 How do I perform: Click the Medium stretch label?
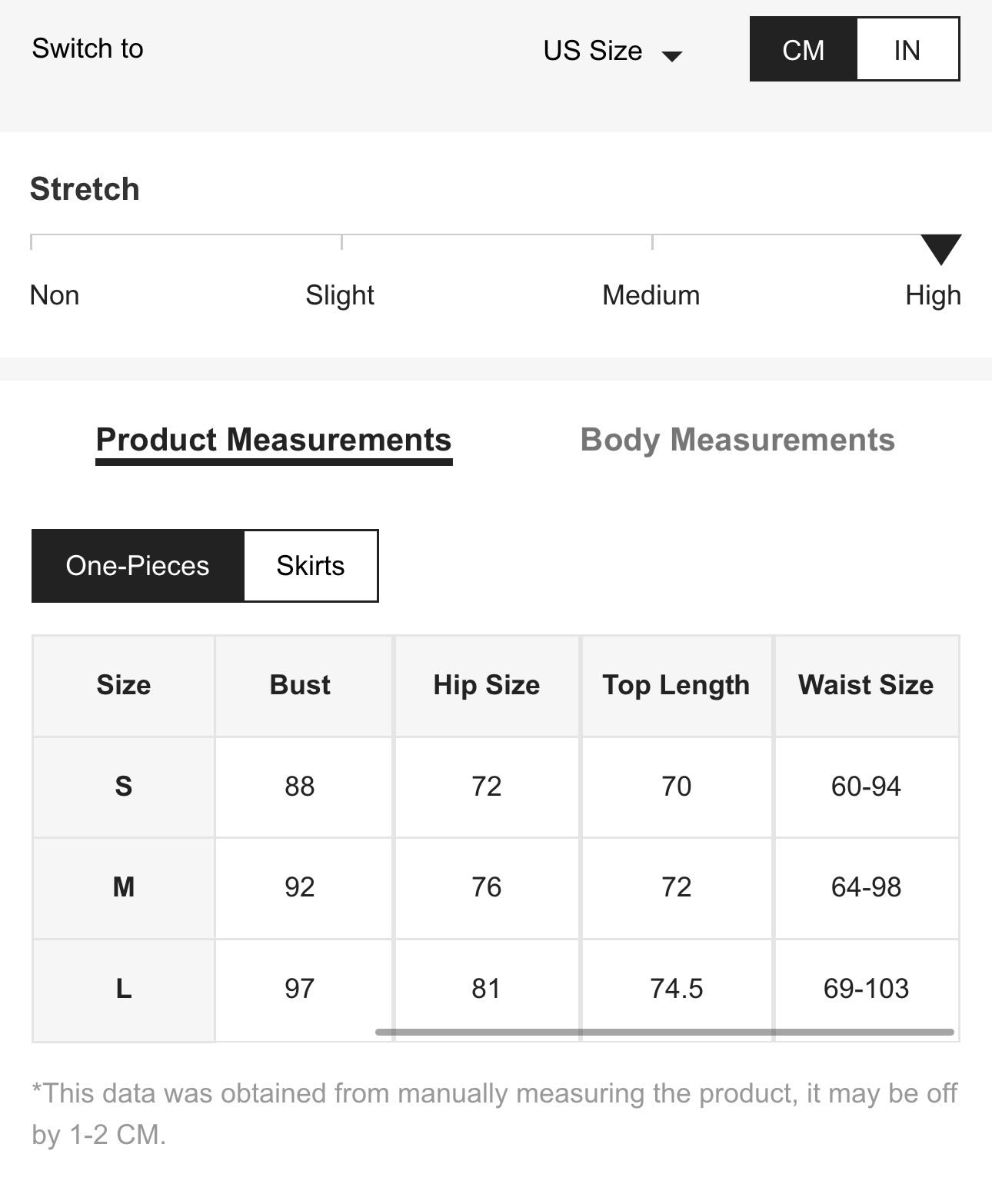(651, 295)
